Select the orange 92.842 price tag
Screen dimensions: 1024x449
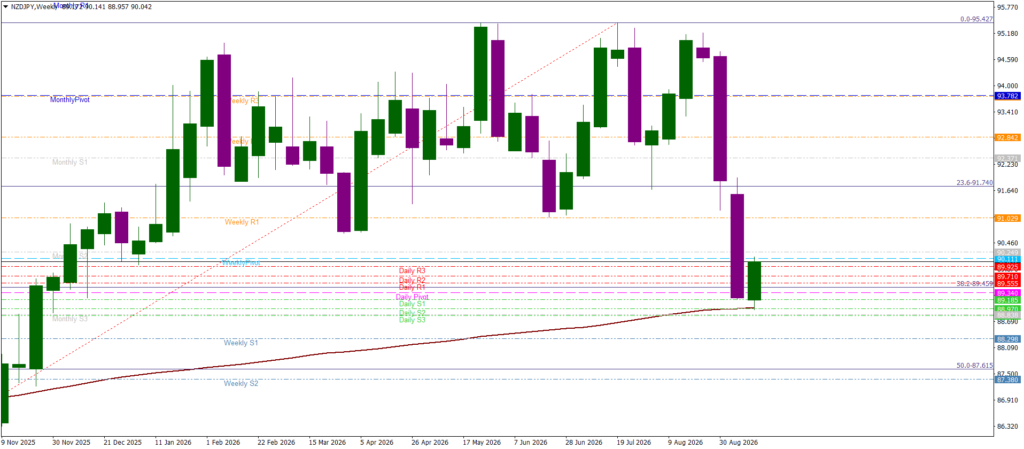pos(1007,138)
